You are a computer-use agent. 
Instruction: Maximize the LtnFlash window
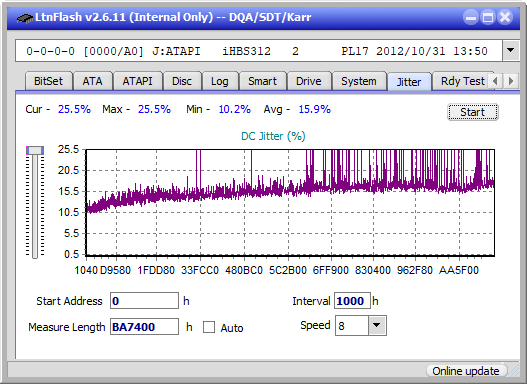pos(488,17)
